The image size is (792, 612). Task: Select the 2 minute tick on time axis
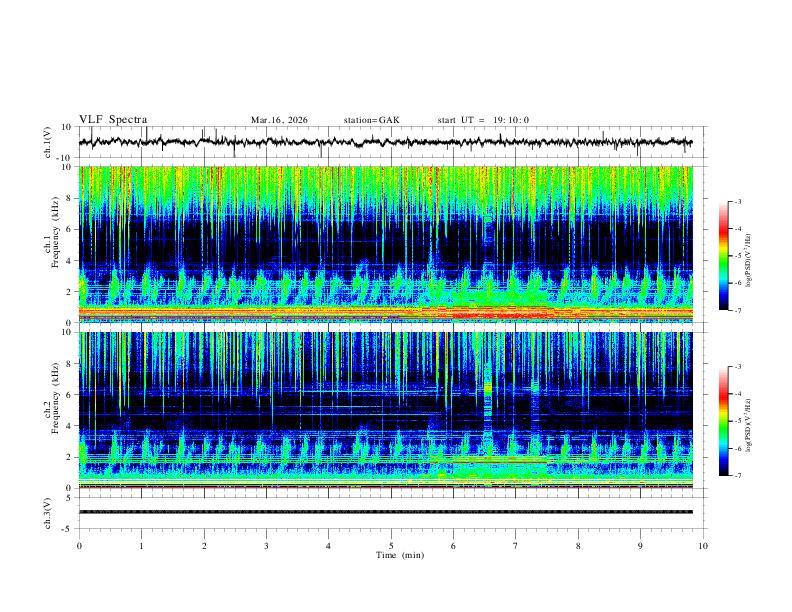pyautogui.click(x=204, y=546)
